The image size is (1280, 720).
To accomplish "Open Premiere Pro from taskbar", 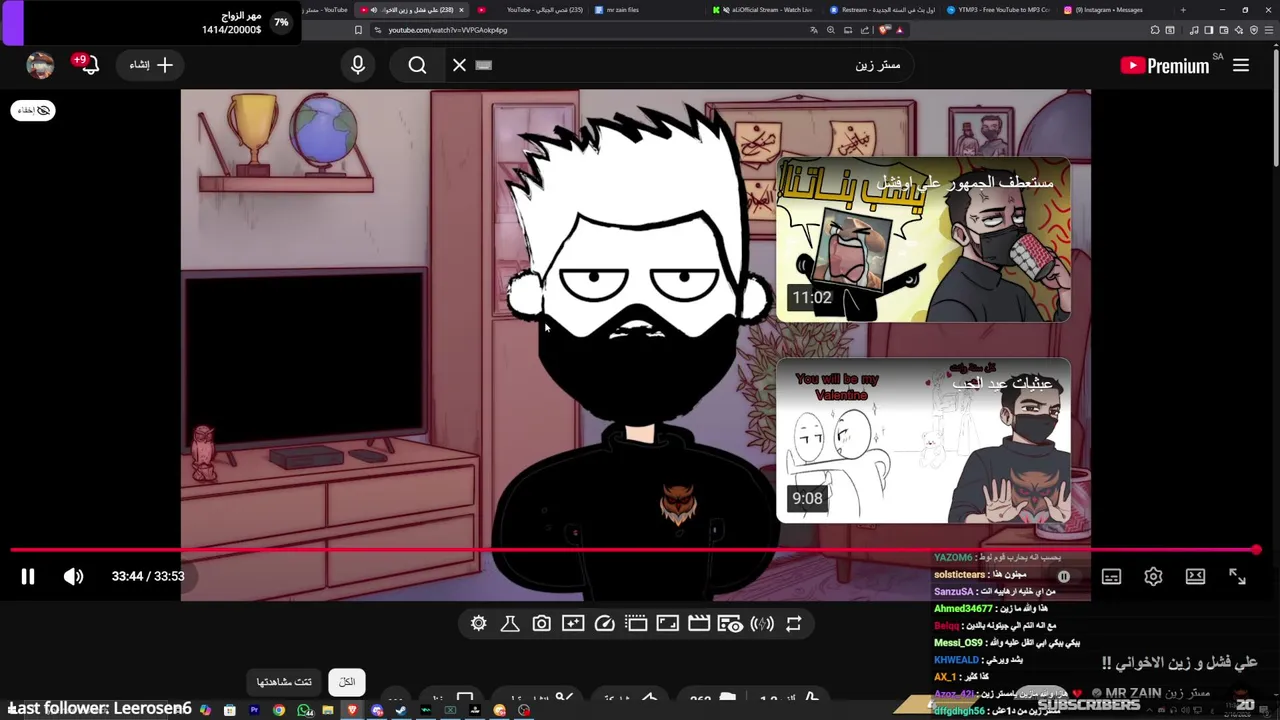I will 254,710.
